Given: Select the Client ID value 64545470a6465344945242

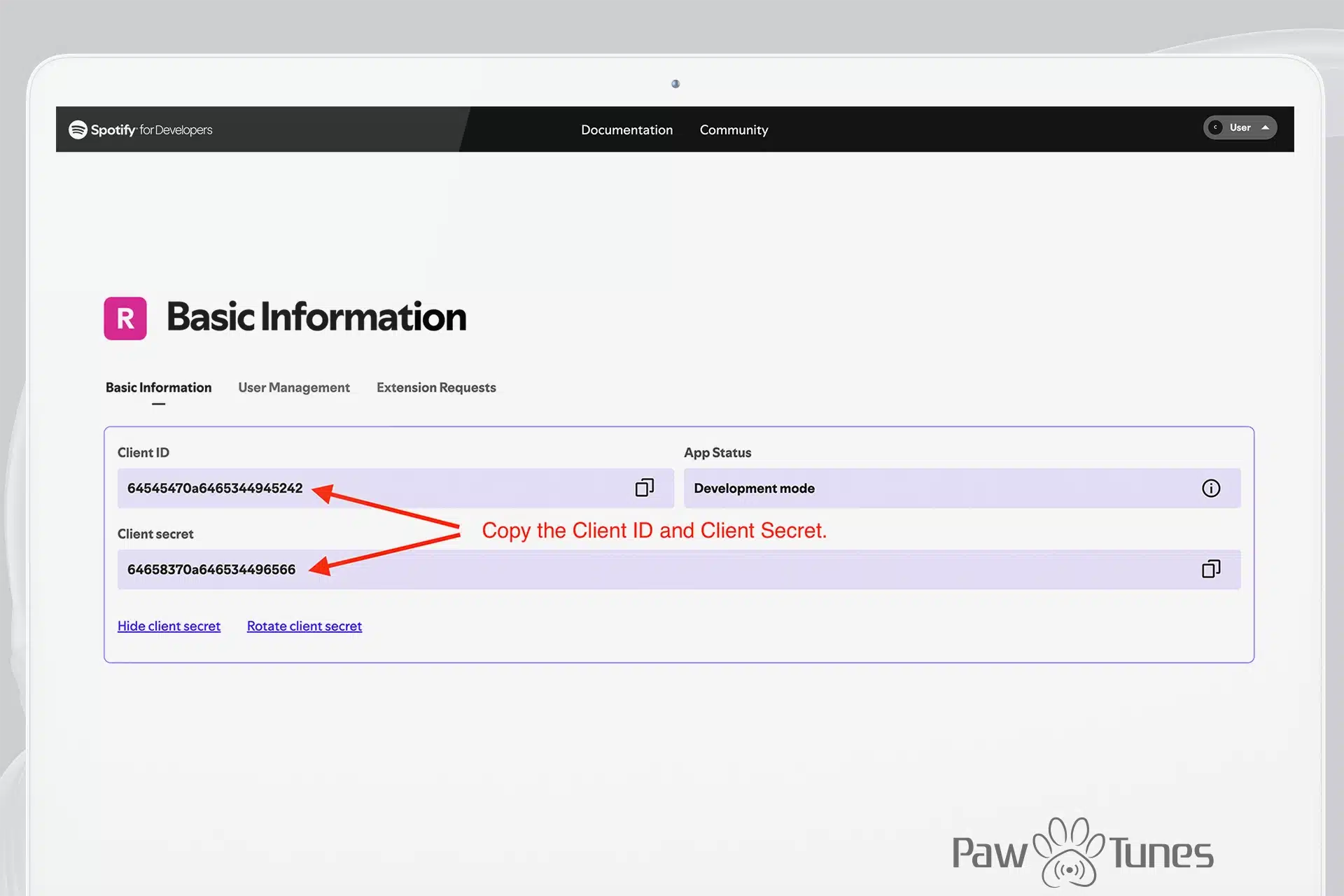Looking at the screenshot, I should [x=215, y=488].
